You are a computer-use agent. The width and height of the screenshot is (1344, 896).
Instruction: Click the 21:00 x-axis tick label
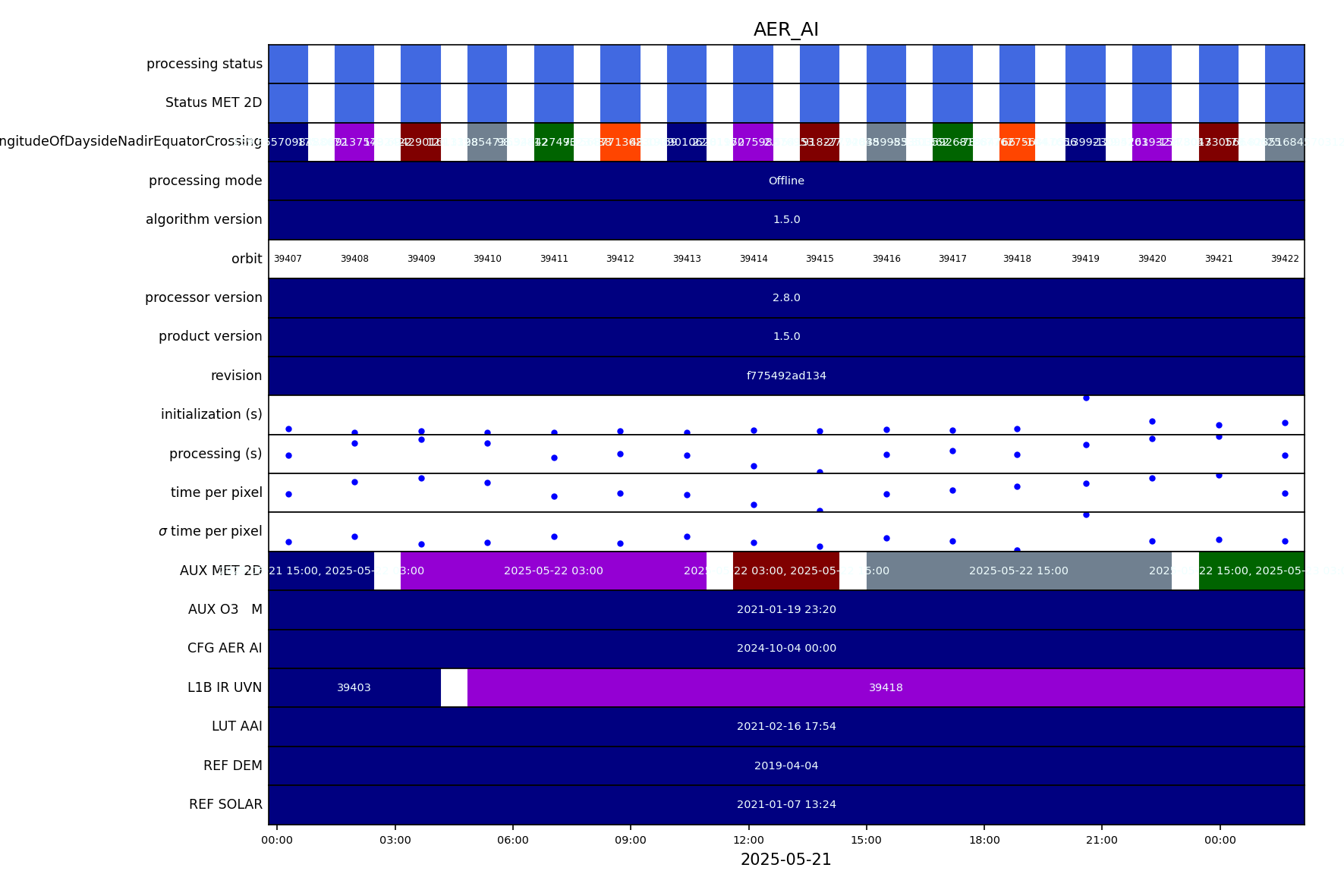[1101, 840]
